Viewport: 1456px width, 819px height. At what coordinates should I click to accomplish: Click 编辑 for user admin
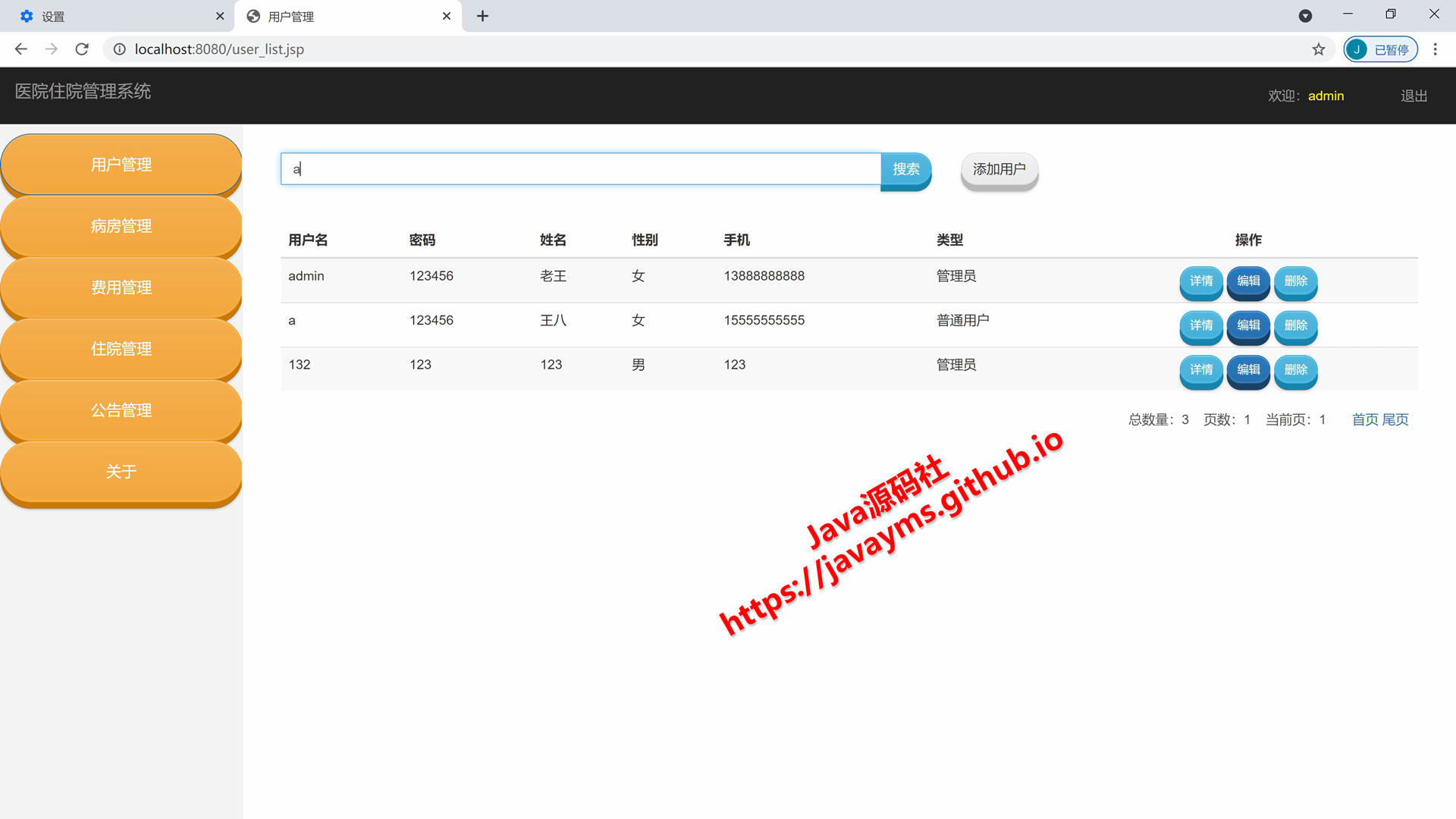(1248, 281)
